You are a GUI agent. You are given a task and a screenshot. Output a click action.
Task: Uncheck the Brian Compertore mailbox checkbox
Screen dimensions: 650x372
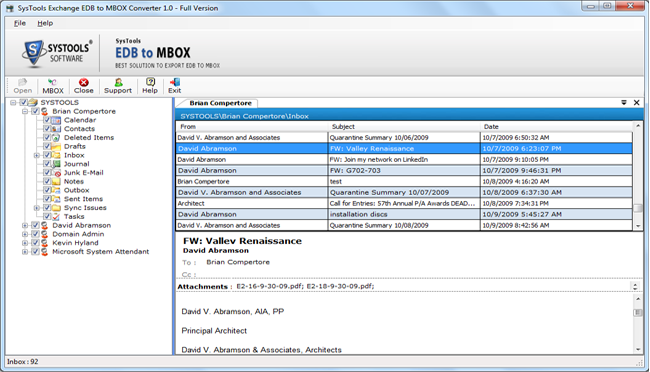point(35,111)
